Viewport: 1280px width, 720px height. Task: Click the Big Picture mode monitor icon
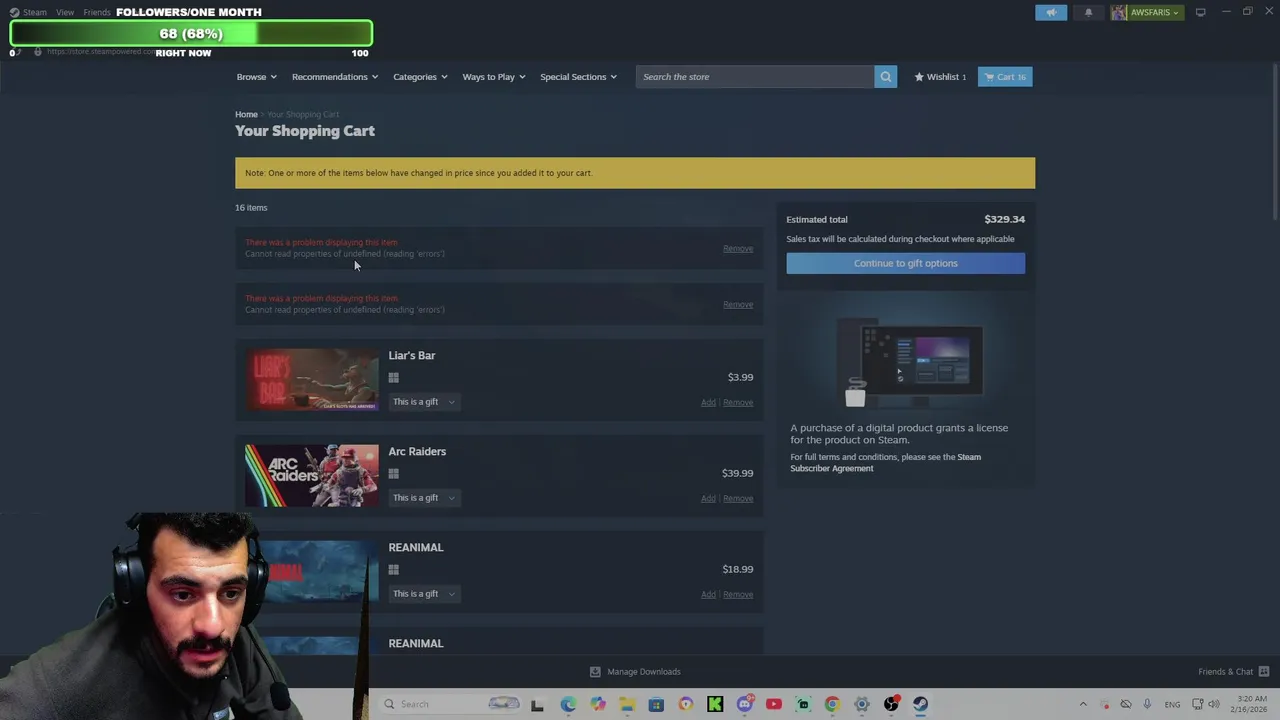pyautogui.click(x=1200, y=12)
